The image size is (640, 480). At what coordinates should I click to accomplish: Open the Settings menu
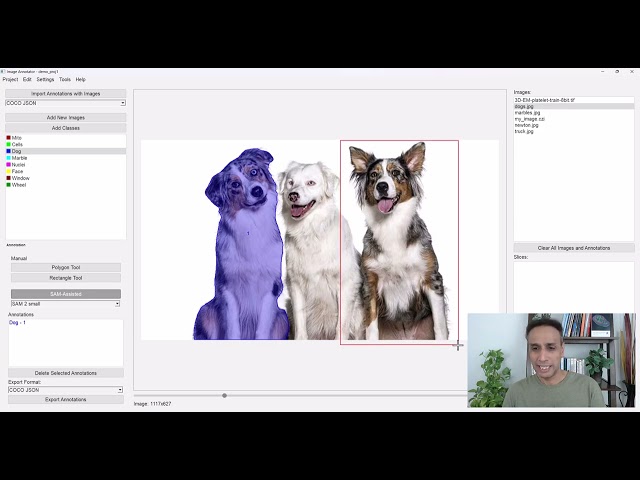[x=45, y=80]
